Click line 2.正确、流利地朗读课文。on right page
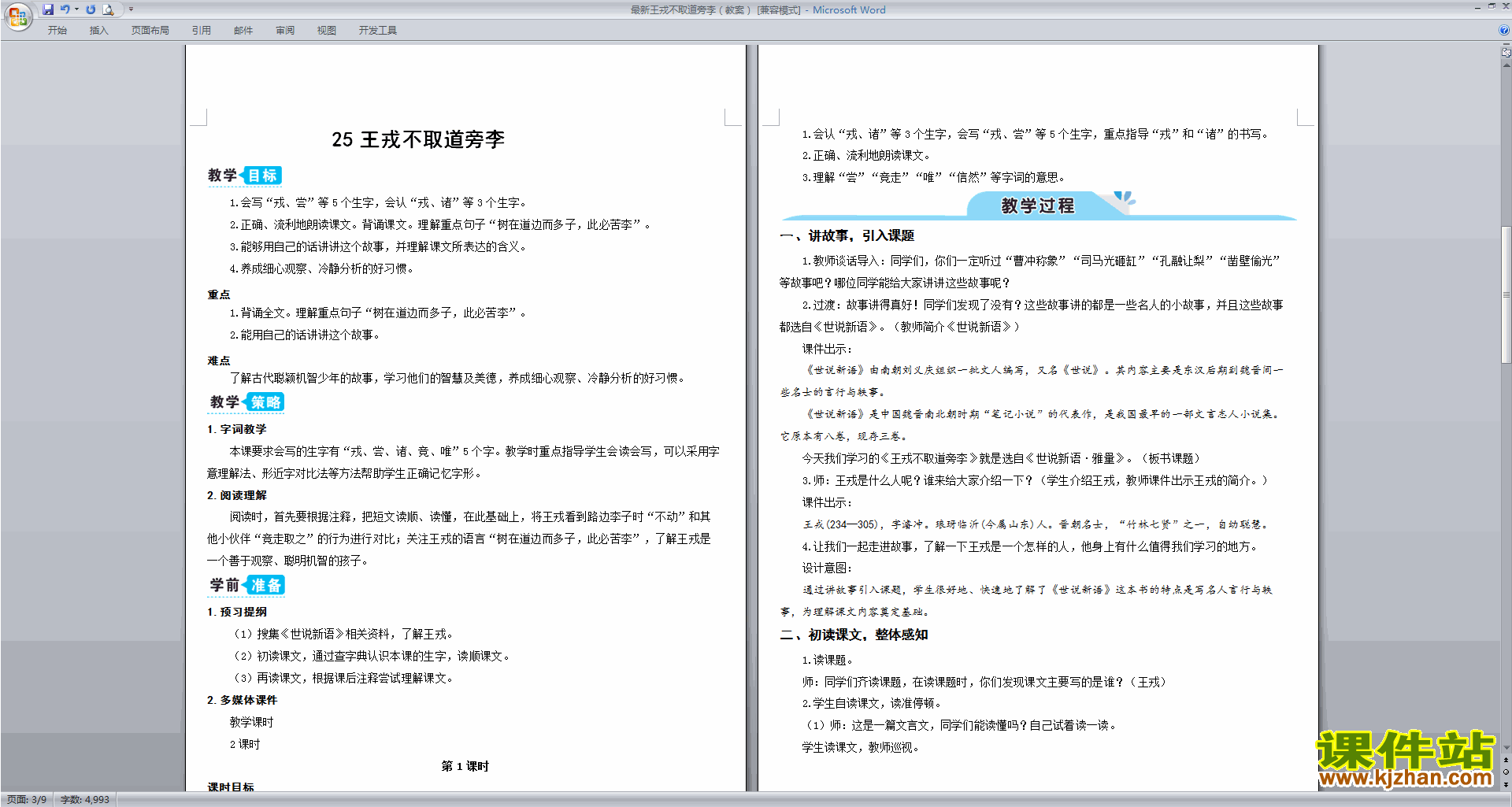Image resolution: width=1512 pixels, height=807 pixels. point(867,156)
